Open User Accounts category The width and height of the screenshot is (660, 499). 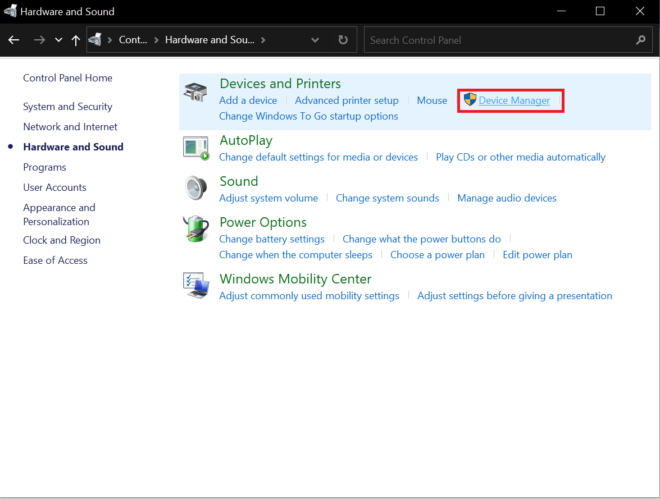point(55,187)
